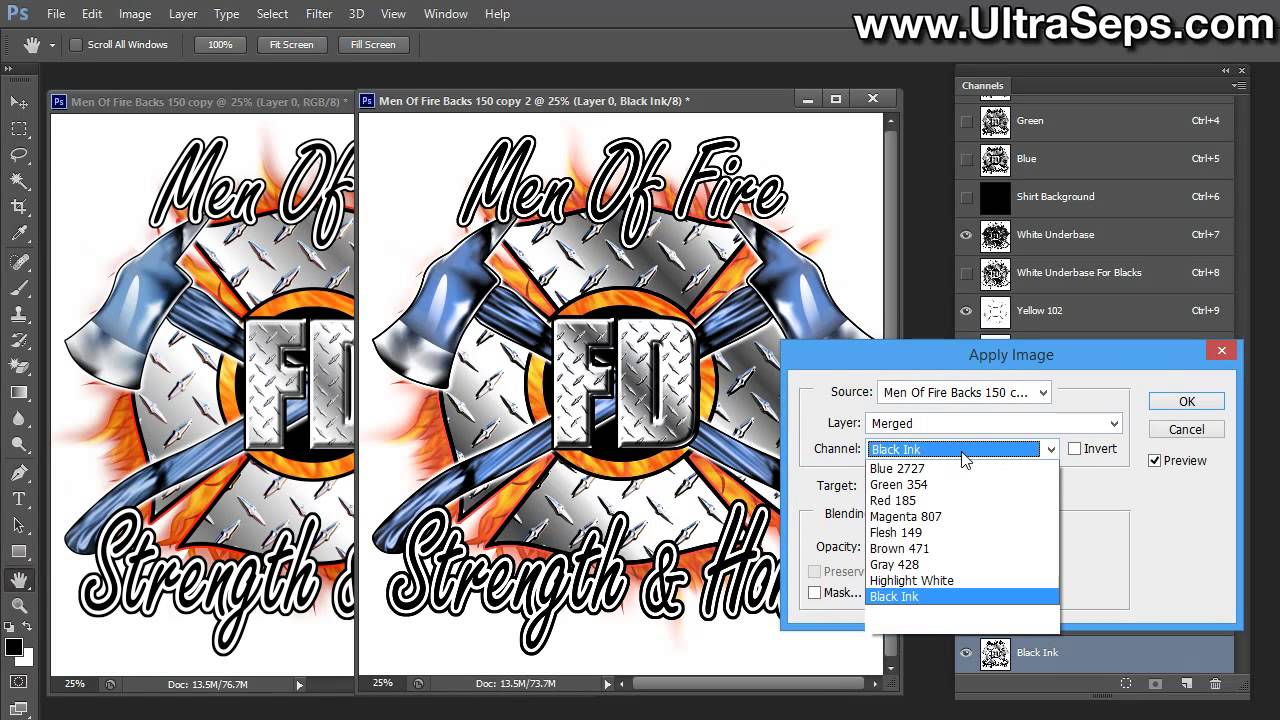Select the Dodge tool
Image resolution: width=1280 pixels, height=720 pixels.
18,445
